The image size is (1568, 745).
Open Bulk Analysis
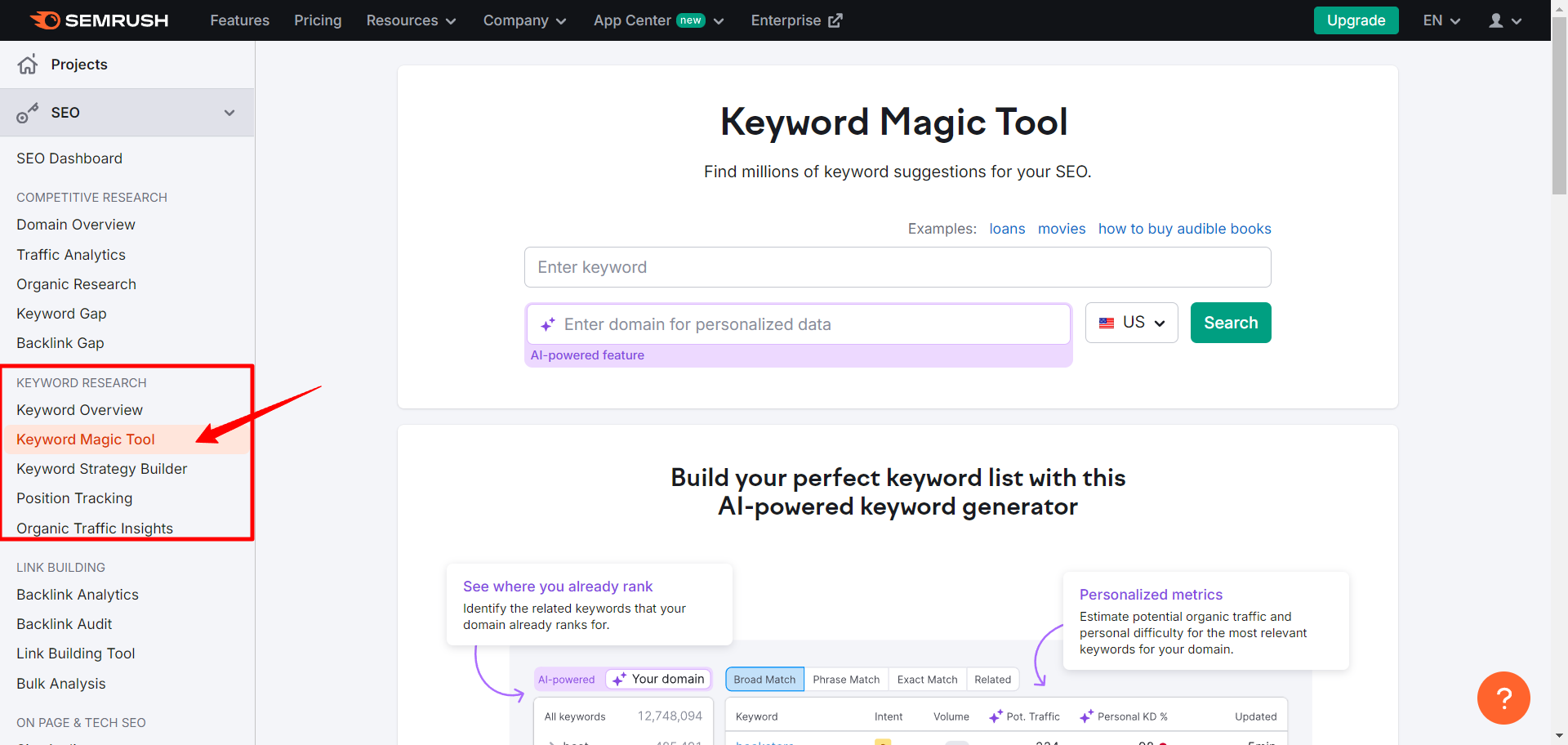click(61, 684)
